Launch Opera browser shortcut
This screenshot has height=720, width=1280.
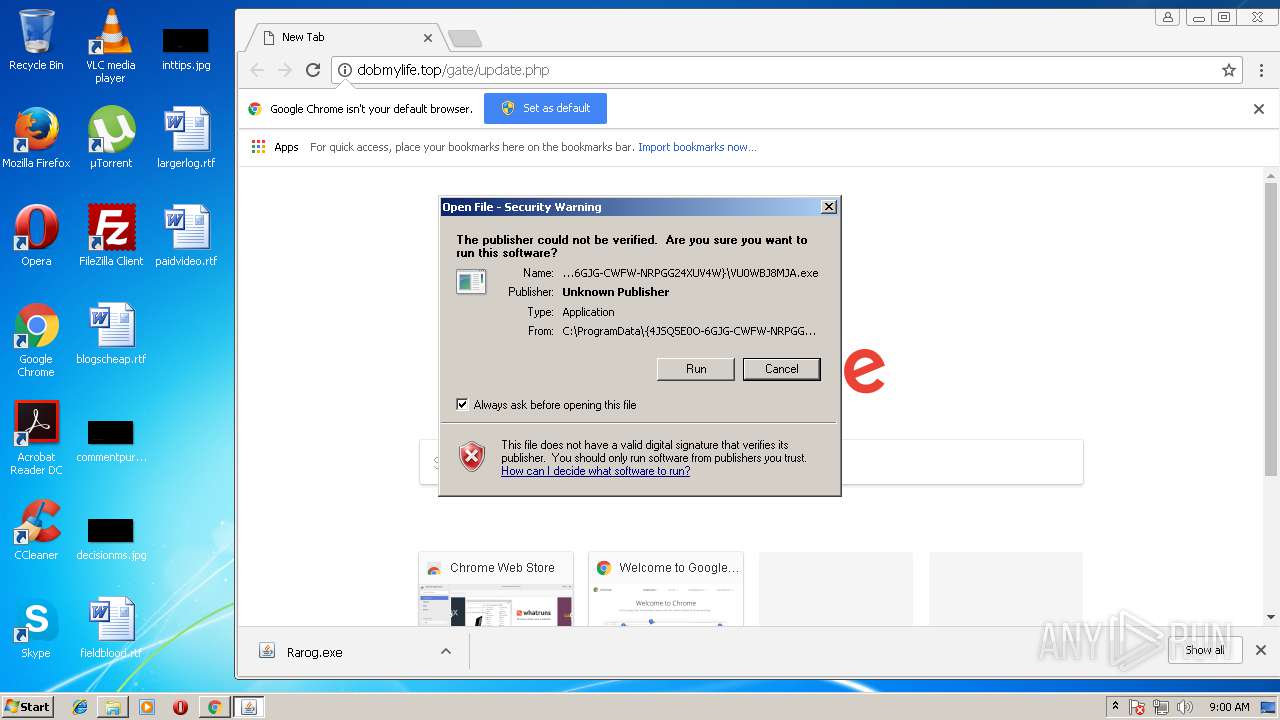pyautogui.click(x=36, y=236)
